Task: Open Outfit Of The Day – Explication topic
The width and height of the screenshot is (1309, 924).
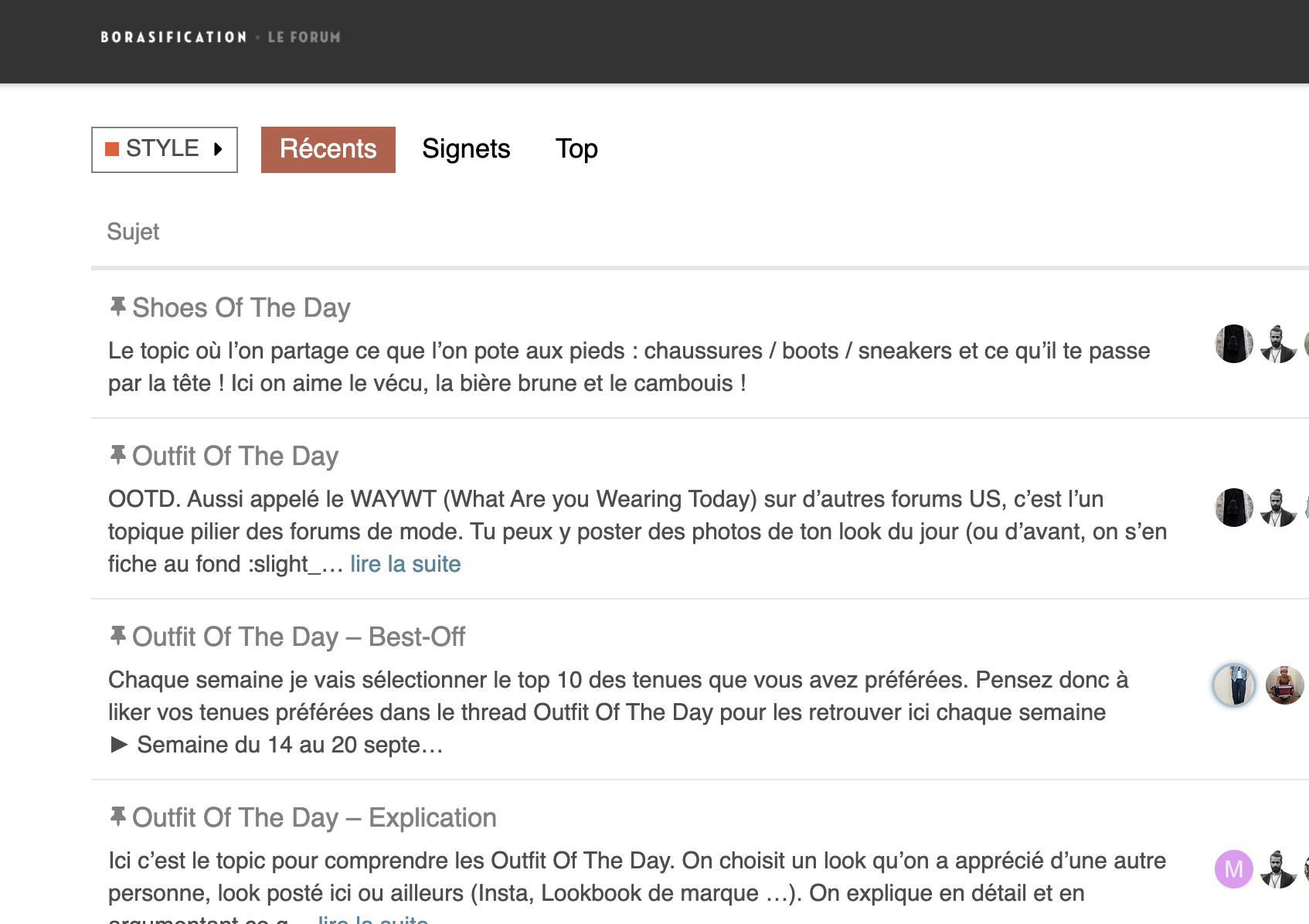Action: tap(314, 817)
